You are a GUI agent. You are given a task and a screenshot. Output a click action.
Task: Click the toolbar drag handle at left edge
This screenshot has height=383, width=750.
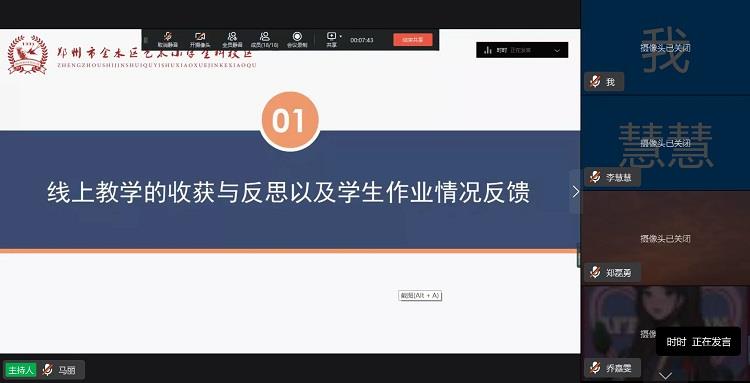tap(146, 40)
